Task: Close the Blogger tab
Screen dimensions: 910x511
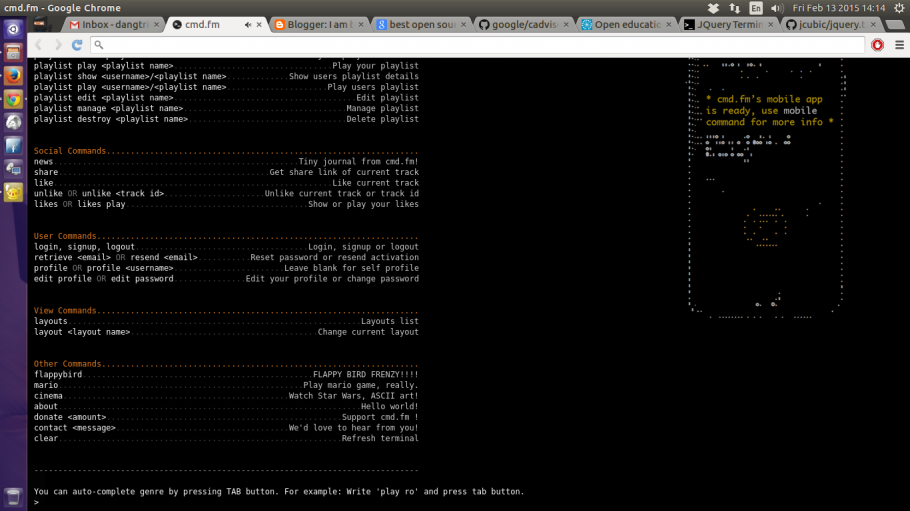Action: tap(362, 25)
